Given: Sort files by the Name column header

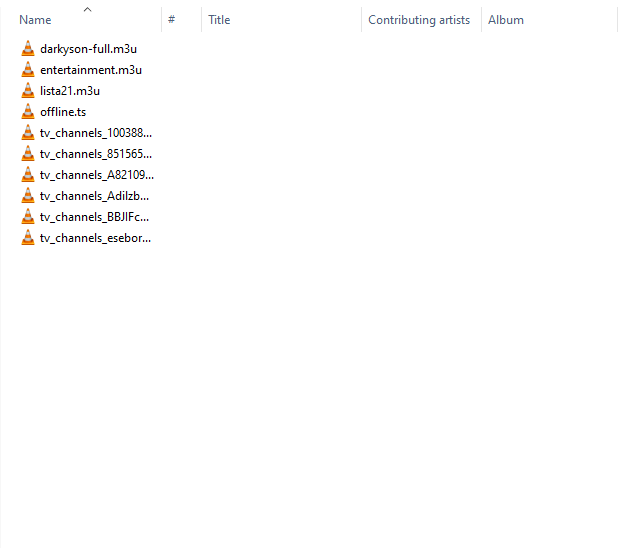Looking at the screenshot, I should click(35, 20).
